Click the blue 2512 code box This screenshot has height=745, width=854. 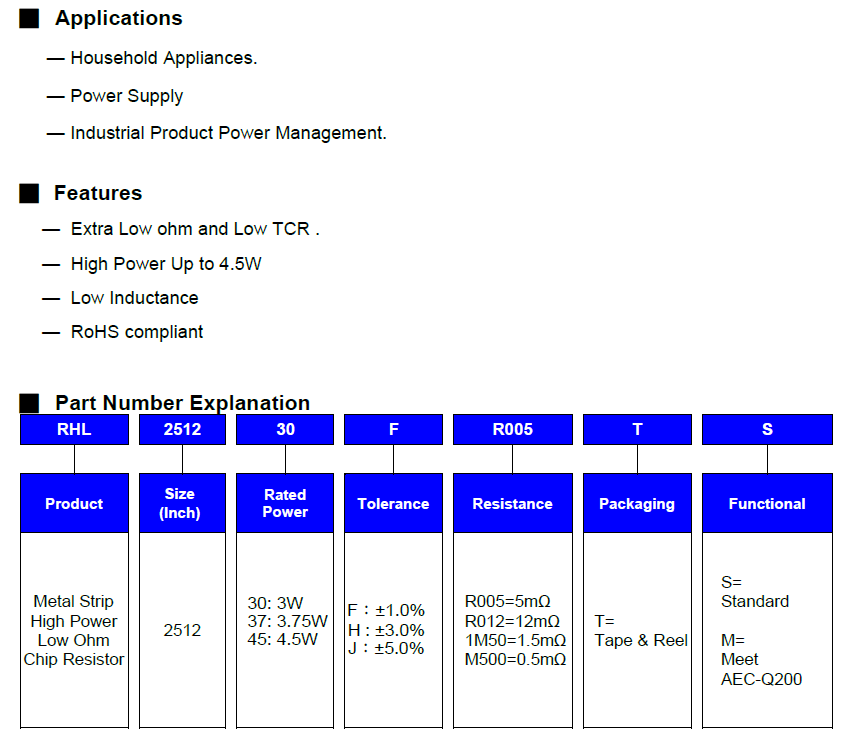(x=182, y=429)
